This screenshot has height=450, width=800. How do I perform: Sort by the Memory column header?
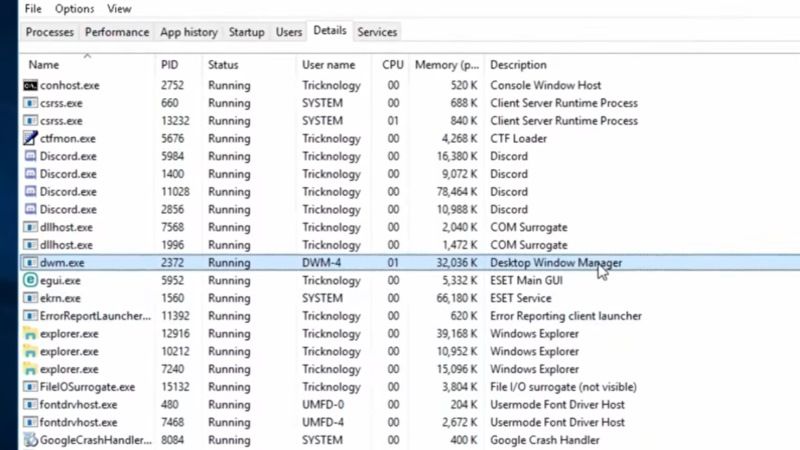(x=447, y=65)
